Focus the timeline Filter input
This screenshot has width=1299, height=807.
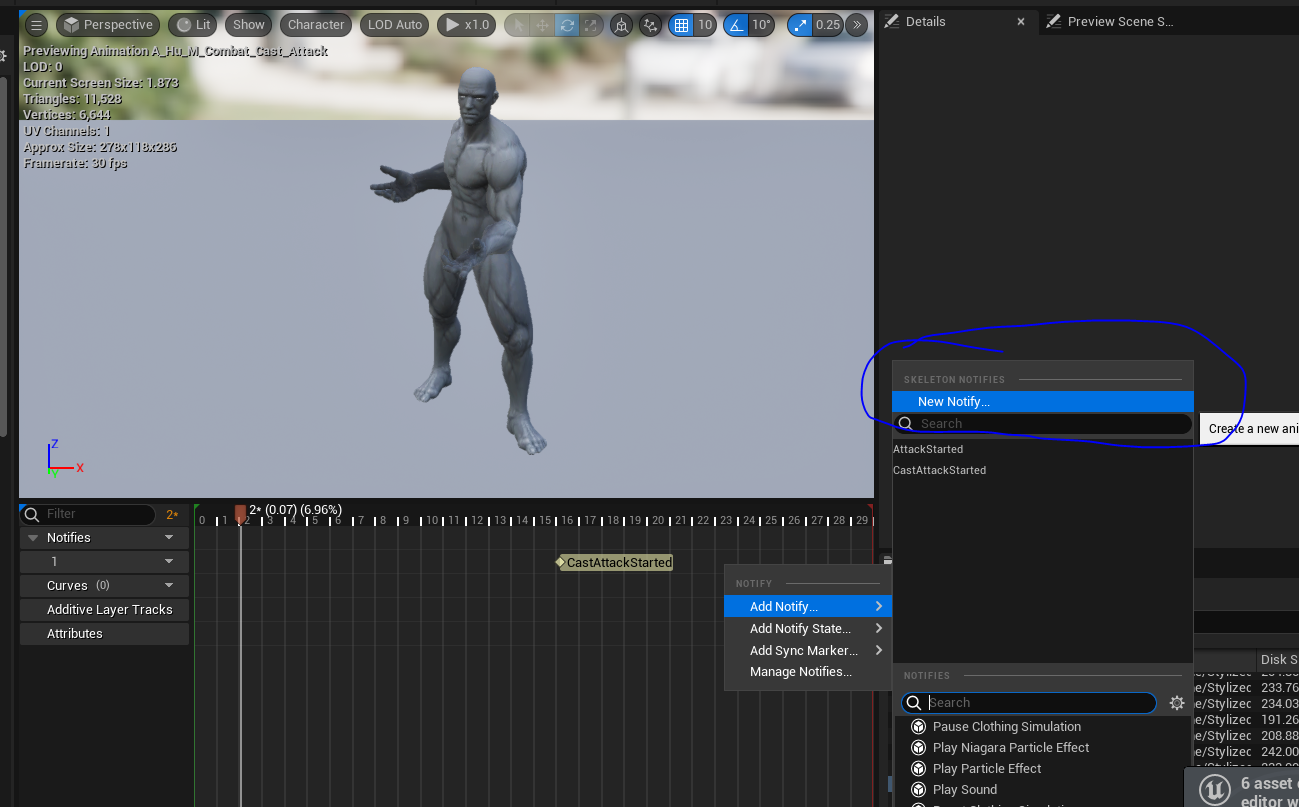tap(88, 514)
